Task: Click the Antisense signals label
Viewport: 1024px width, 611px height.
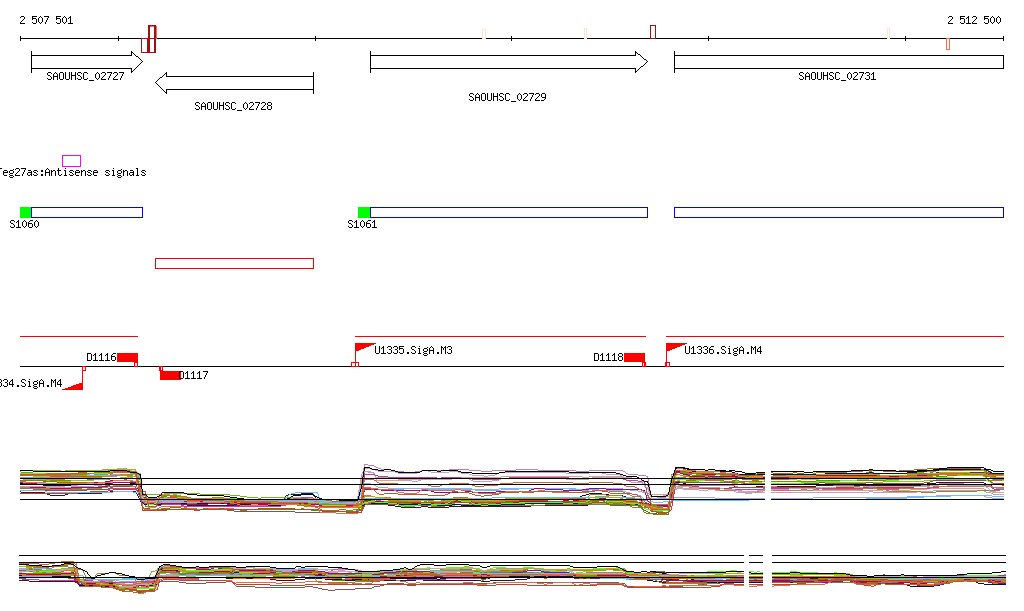Action: click(x=95, y=172)
